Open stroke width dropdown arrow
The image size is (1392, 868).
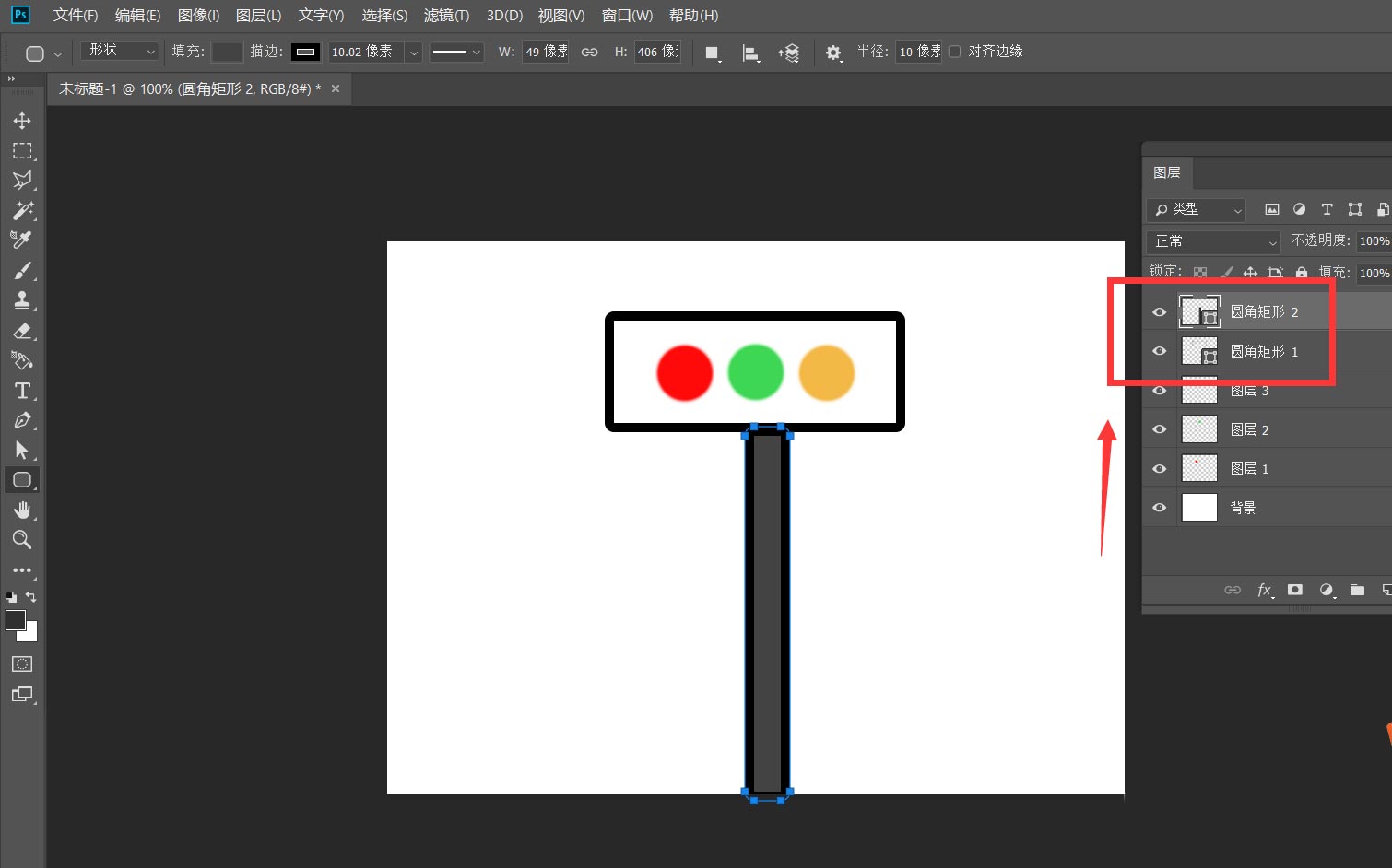click(x=414, y=53)
